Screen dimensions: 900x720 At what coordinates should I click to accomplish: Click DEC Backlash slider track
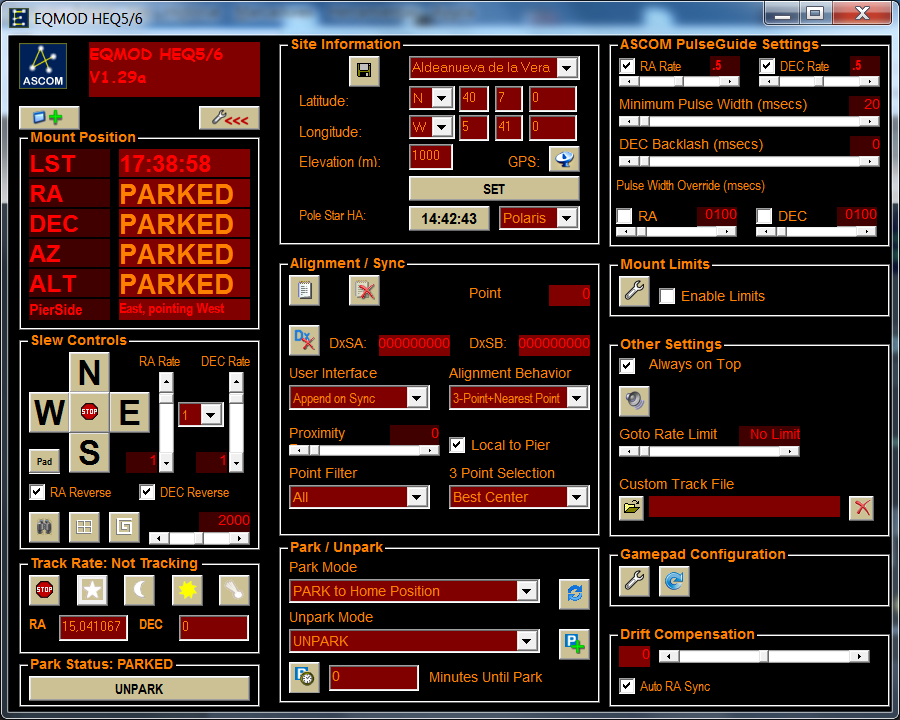click(749, 161)
